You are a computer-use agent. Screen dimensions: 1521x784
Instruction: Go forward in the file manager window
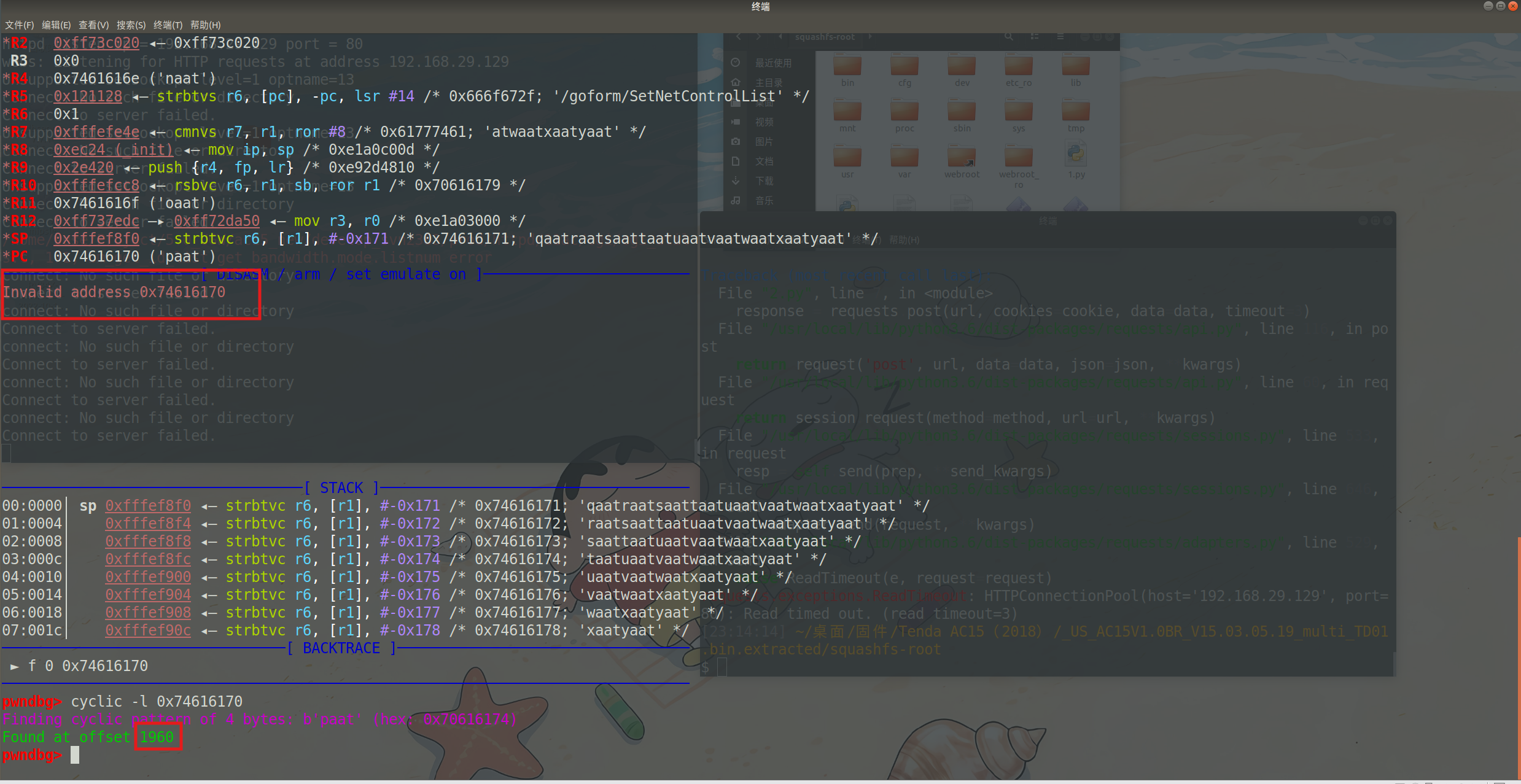(759, 37)
